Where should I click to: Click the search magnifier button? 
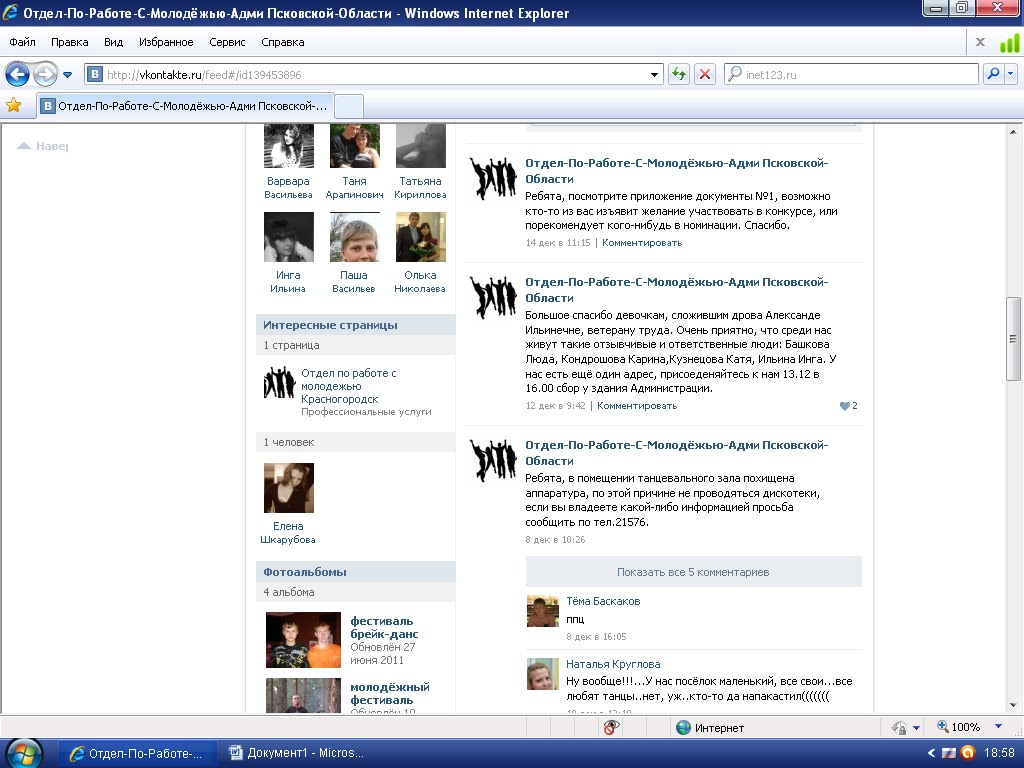point(993,74)
